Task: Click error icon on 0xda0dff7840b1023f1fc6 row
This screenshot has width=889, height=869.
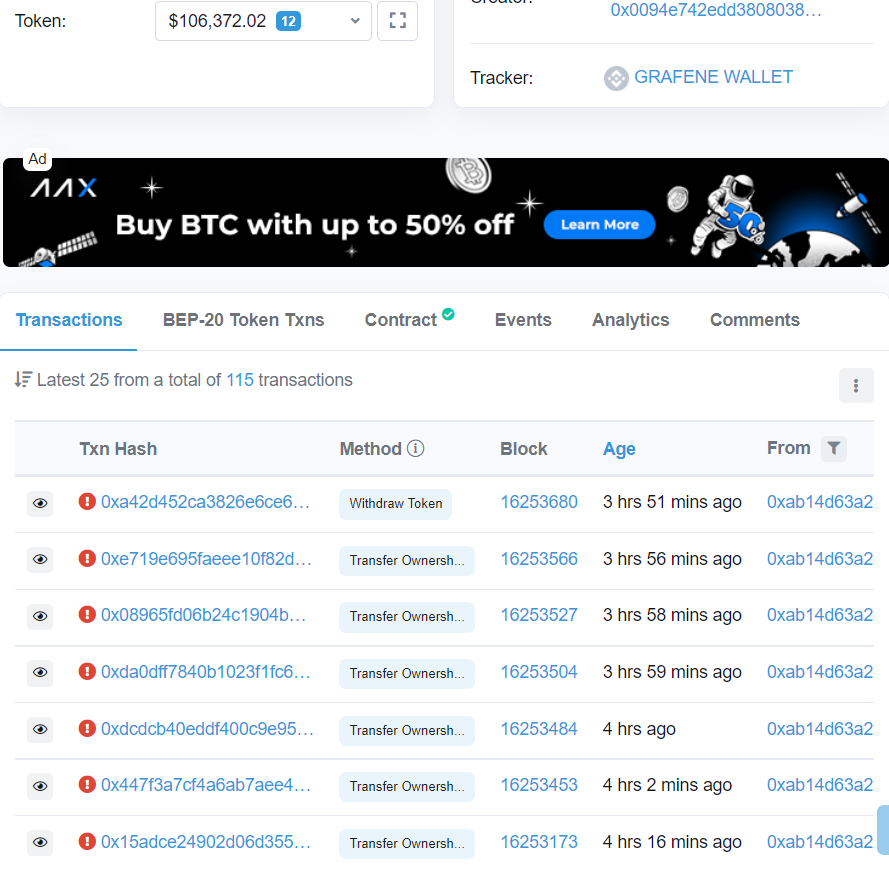Action: pos(87,671)
